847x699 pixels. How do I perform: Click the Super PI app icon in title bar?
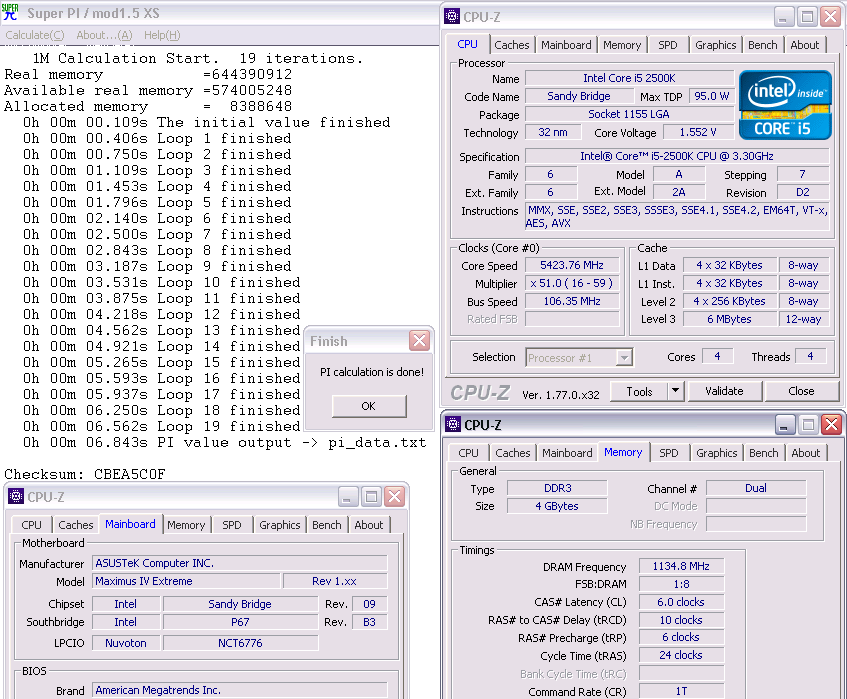[x=10, y=12]
